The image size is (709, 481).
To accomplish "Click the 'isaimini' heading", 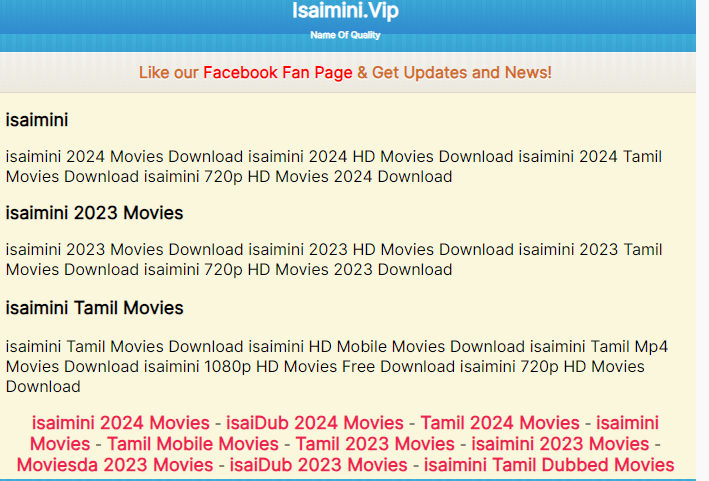I will (37, 120).
